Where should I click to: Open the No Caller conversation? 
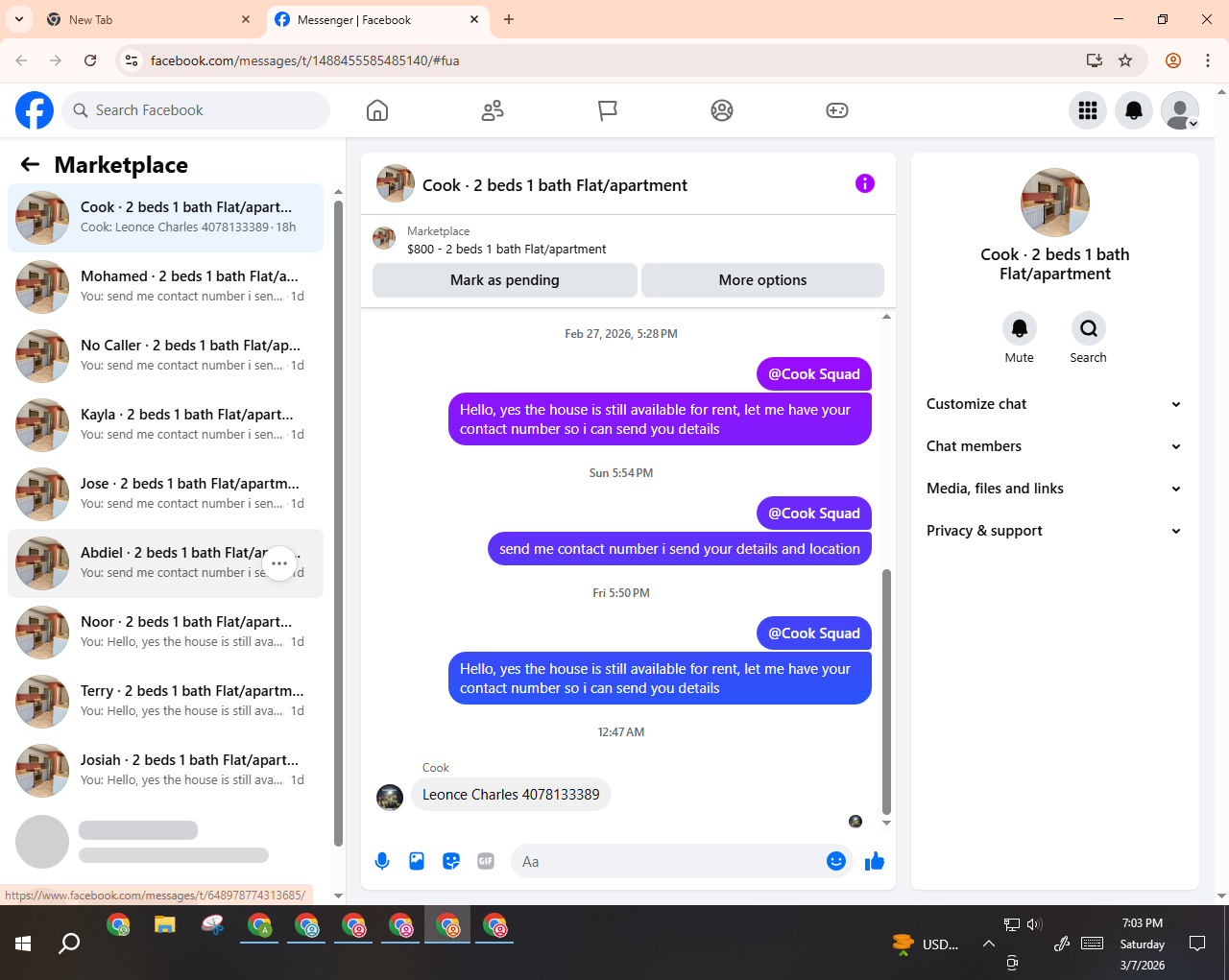(165, 356)
